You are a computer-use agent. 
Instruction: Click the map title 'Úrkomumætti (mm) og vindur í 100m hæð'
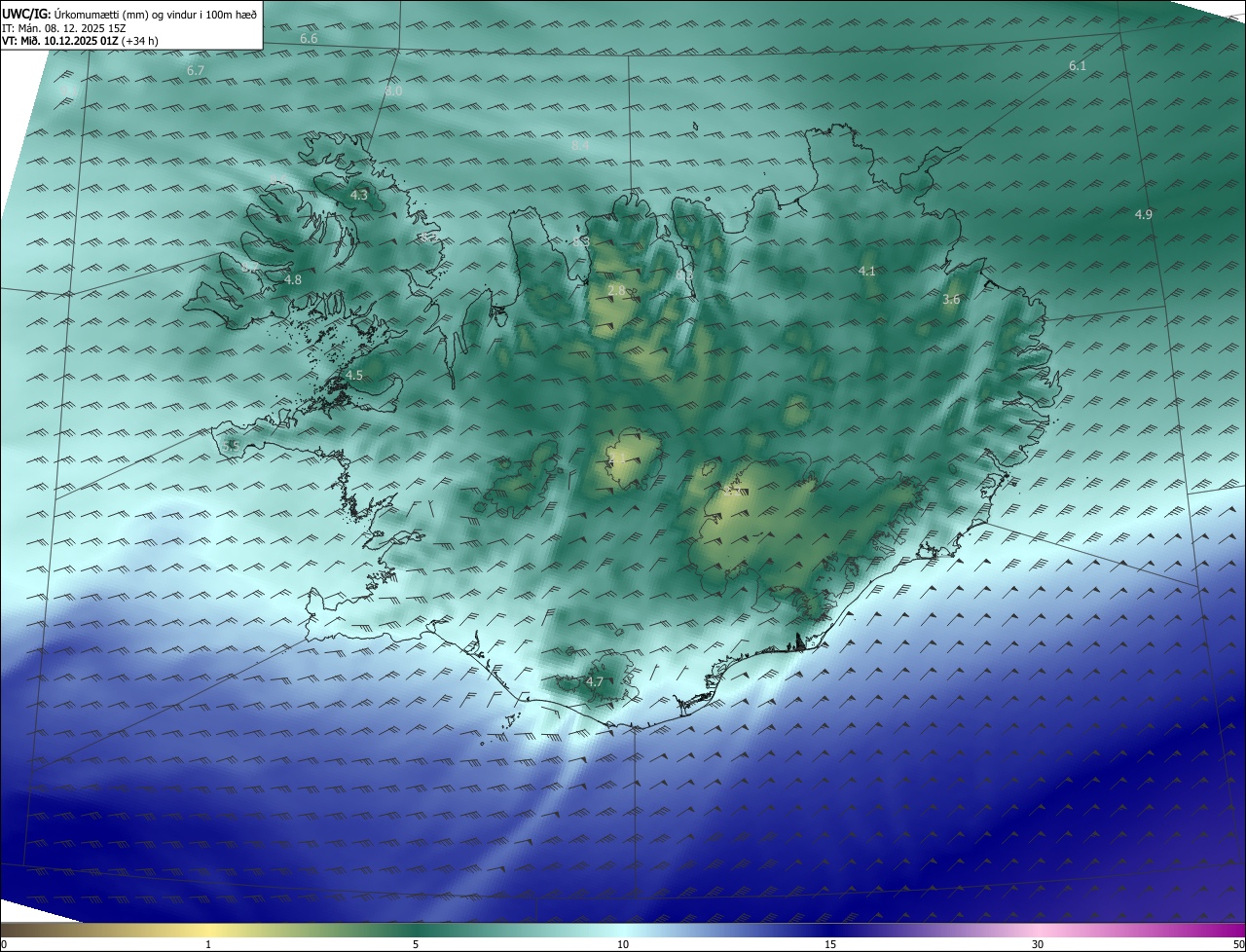point(156,15)
